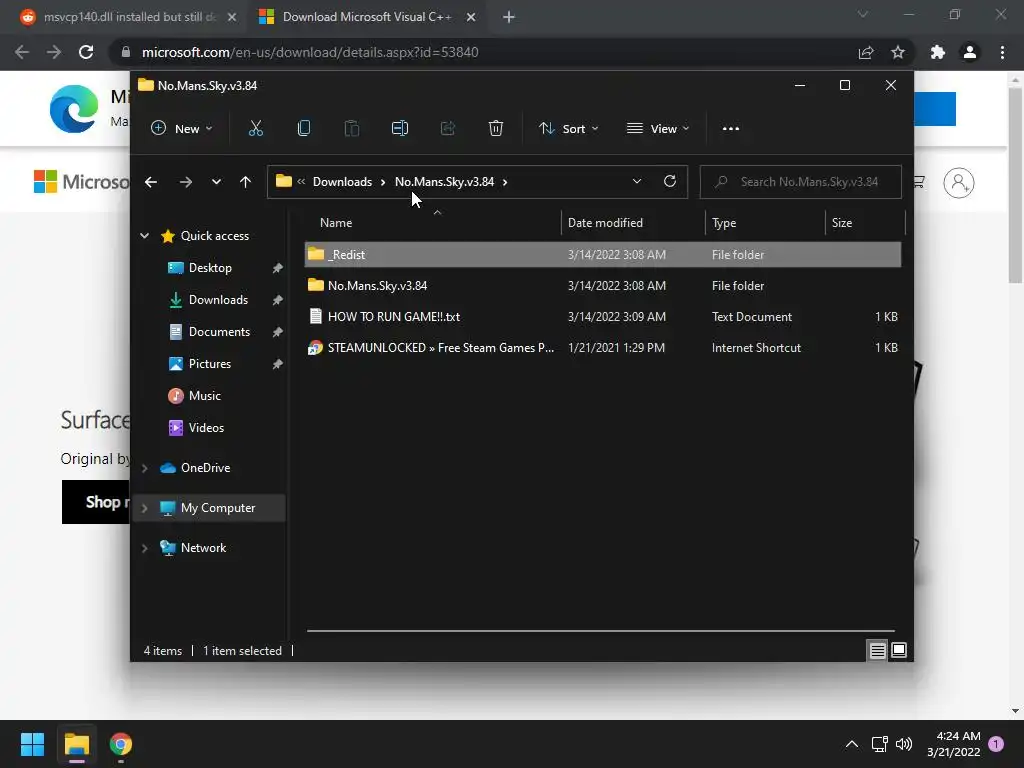Open a new Chrome tab
This screenshot has height=768, width=1024.
[x=509, y=17]
